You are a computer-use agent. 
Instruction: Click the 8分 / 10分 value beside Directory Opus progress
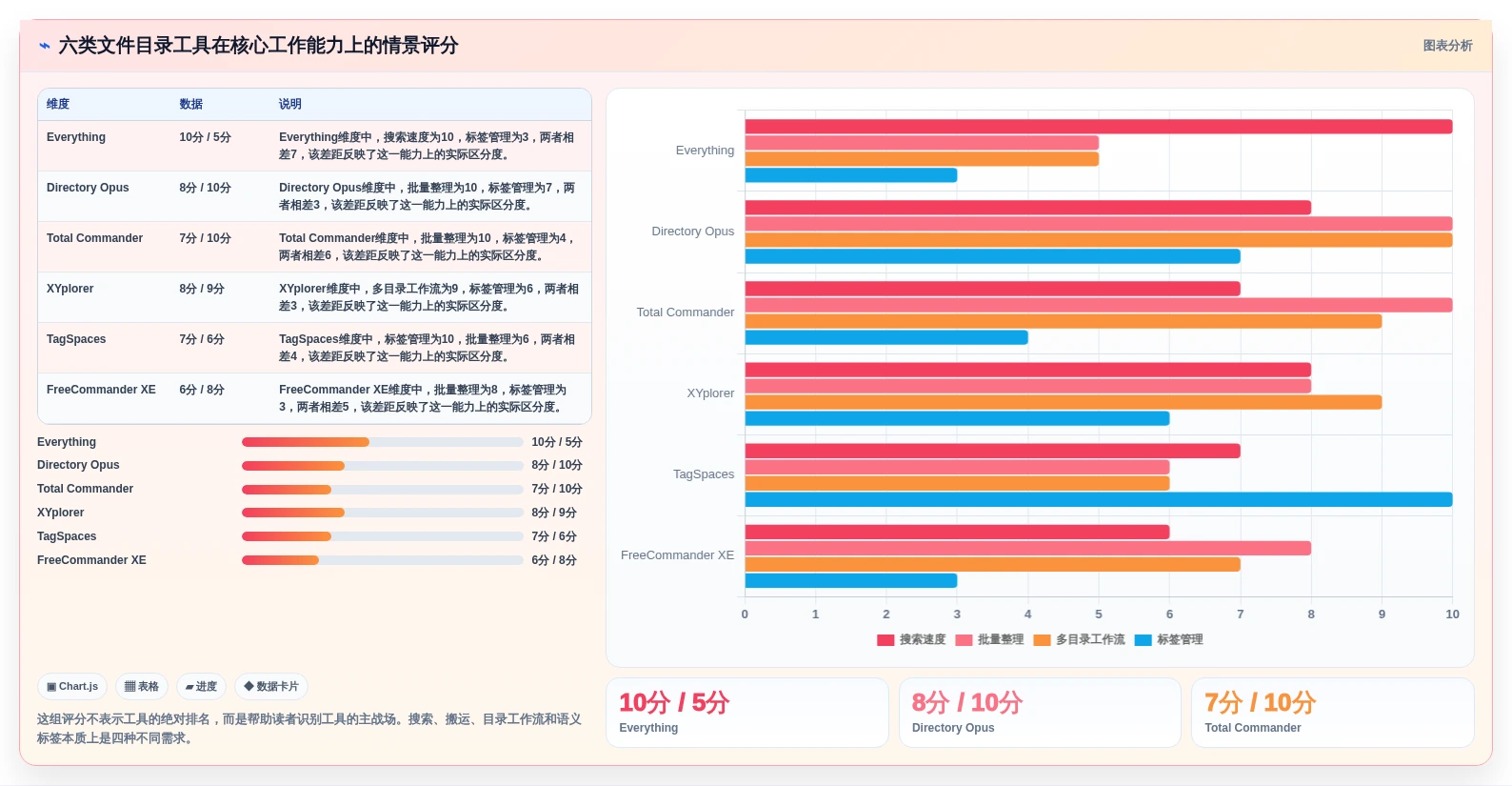tap(557, 466)
